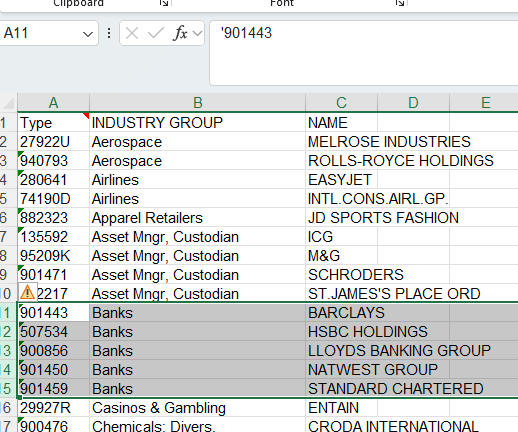
Task: Open Font group dialog launcher
Action: pyautogui.click(x=400, y=3)
